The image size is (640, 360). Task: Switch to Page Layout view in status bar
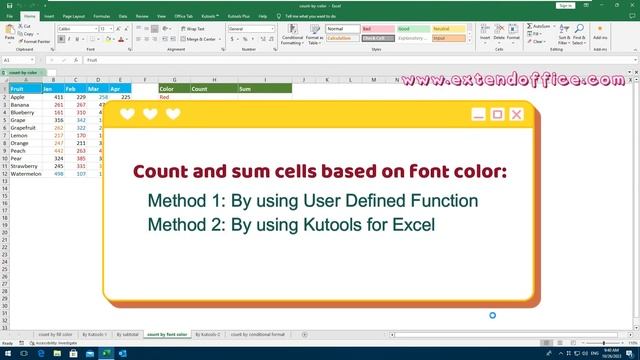[x=560, y=343]
